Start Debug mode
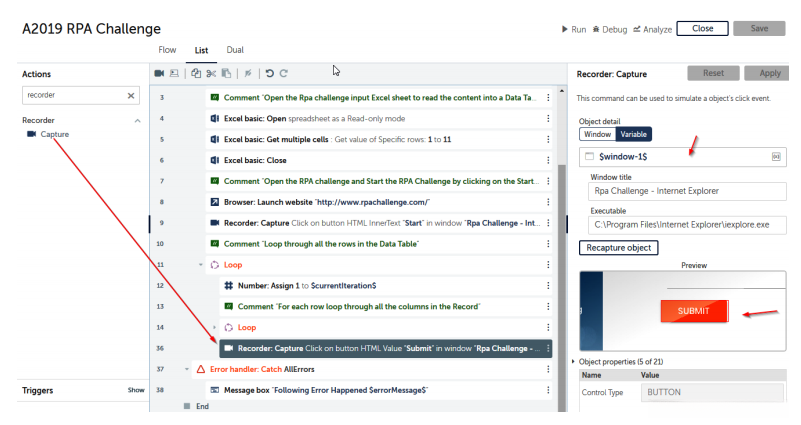The width and height of the screenshot is (801, 425). click(x=610, y=30)
